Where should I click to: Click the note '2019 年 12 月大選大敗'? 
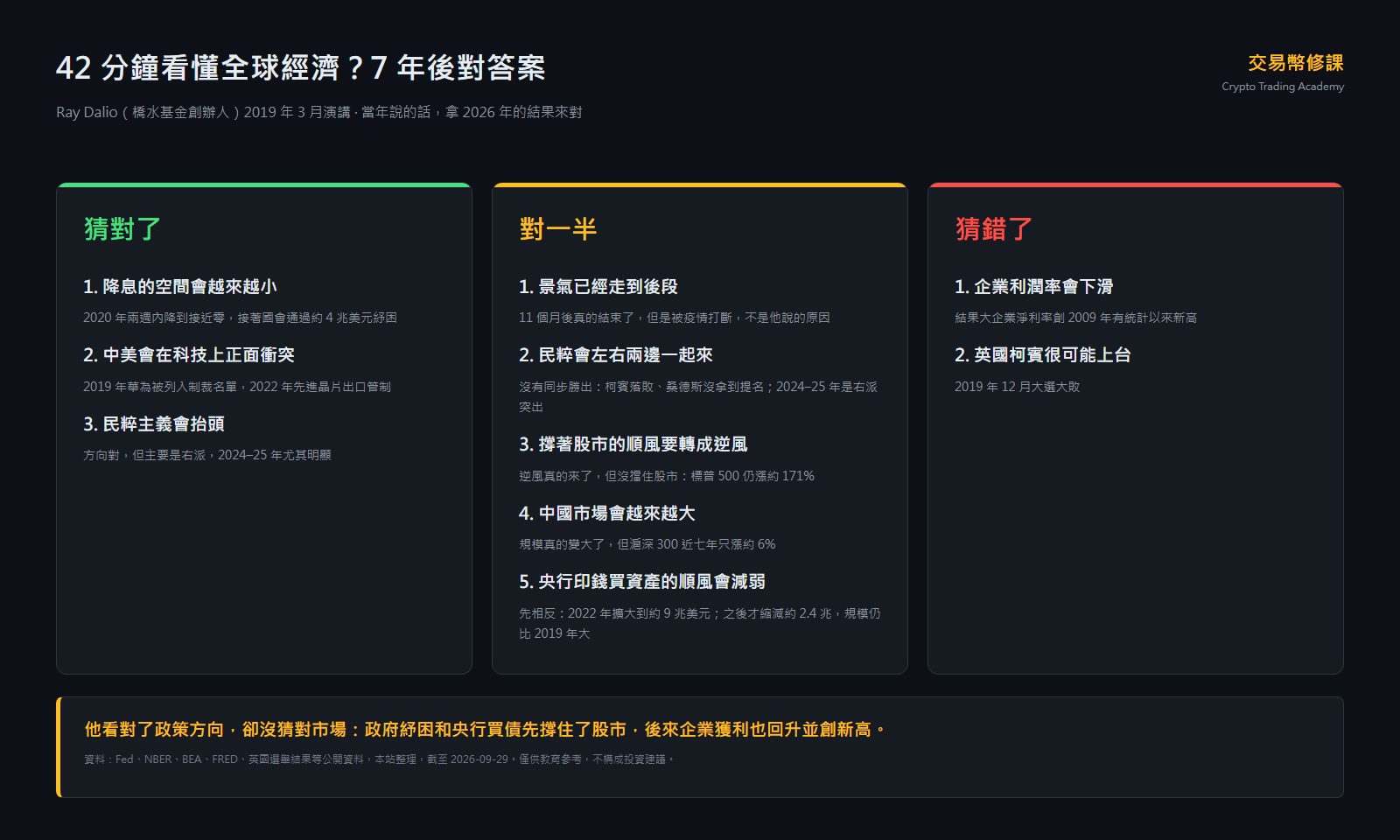1018,387
